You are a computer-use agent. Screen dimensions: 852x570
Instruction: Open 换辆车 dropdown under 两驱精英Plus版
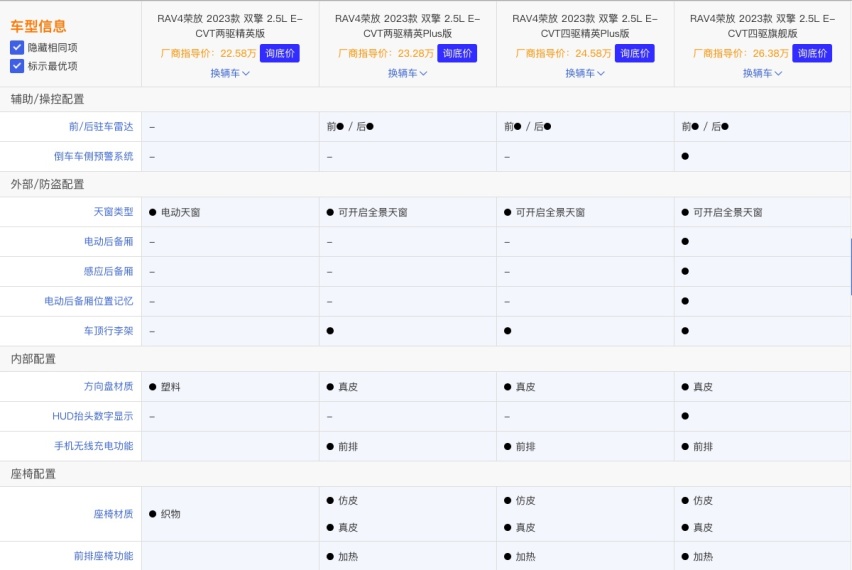tap(408, 73)
